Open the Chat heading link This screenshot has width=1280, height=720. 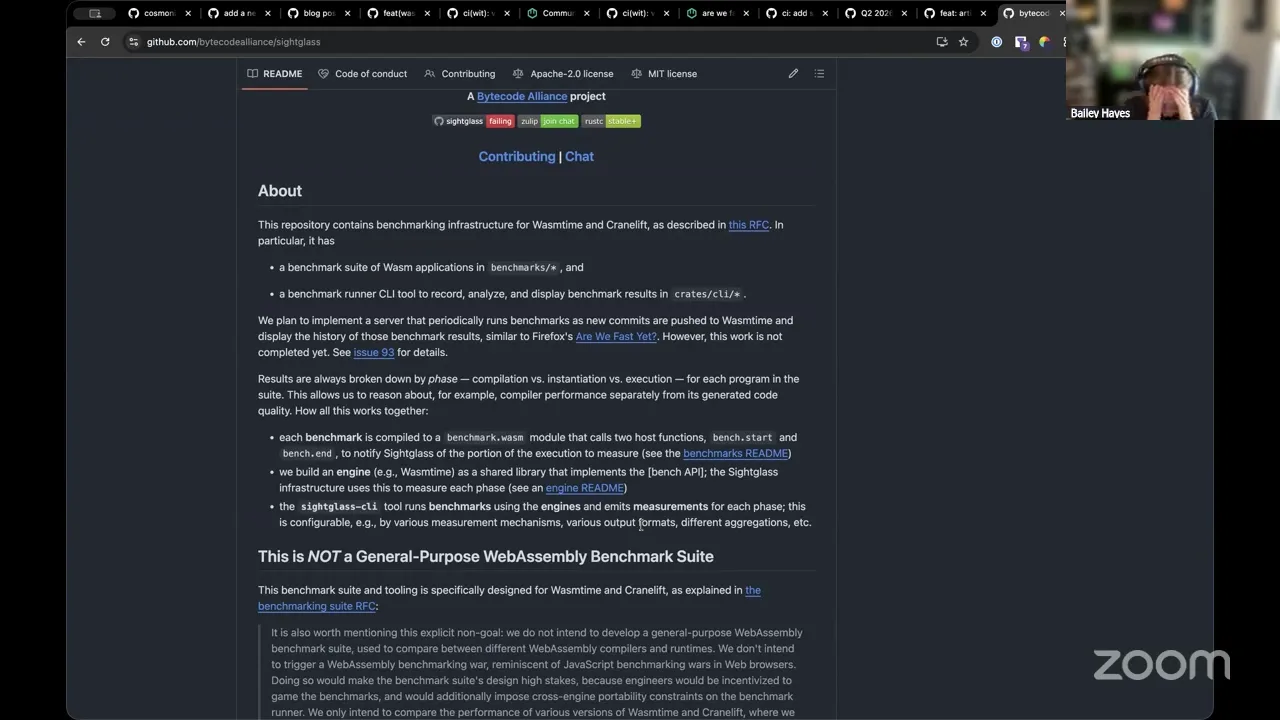pyautogui.click(x=579, y=156)
